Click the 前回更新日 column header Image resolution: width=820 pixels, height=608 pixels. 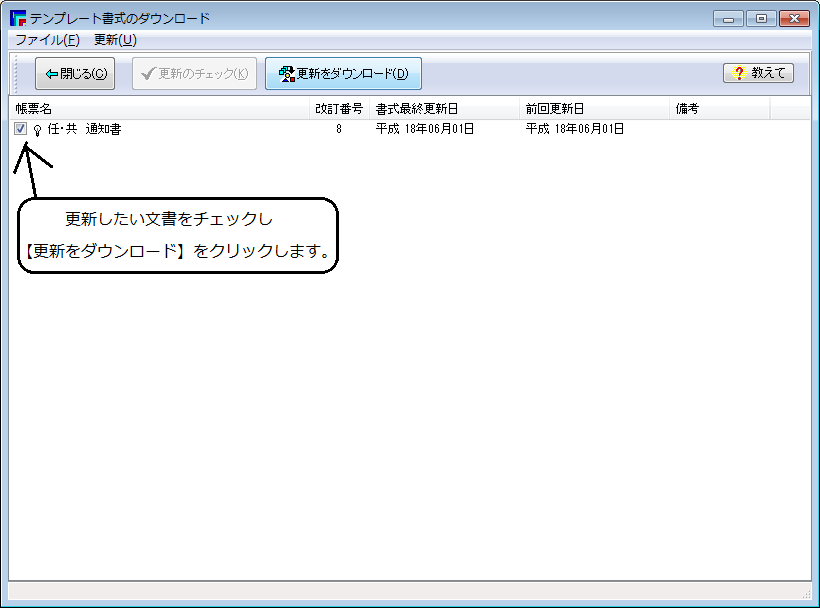tap(594, 108)
